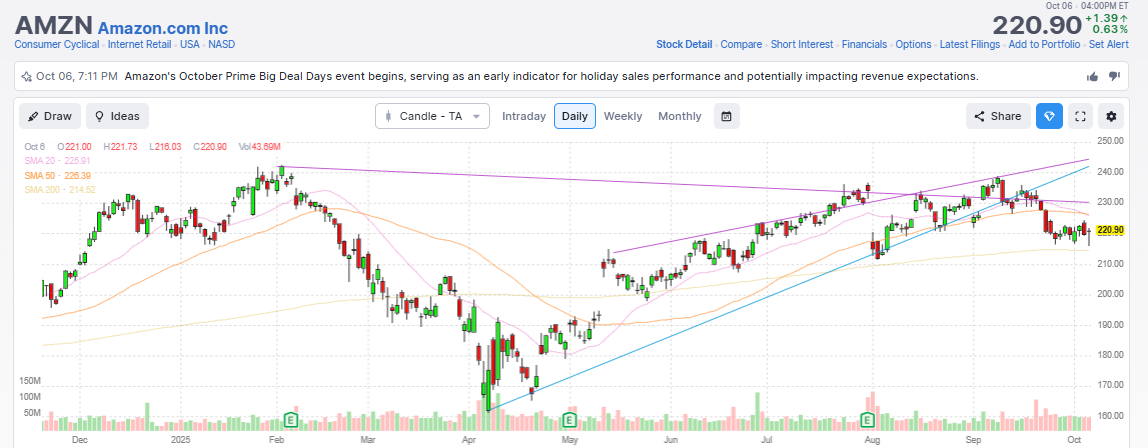Open chart settings gear
Image resolution: width=1148 pixels, height=448 pixels.
tap(1111, 116)
